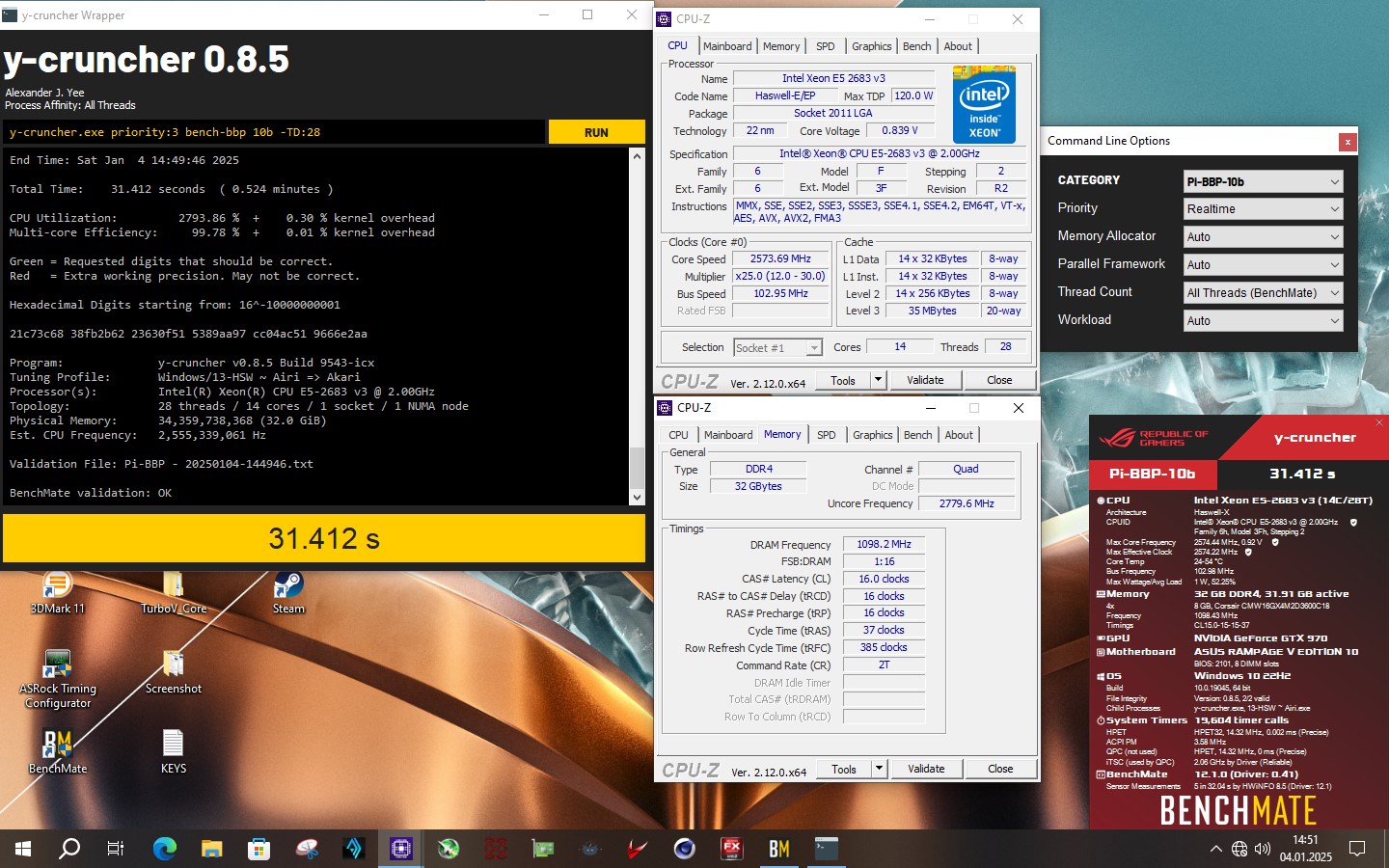The height and width of the screenshot is (868, 1389).
Task: Launch the Steam desktop shortcut
Action: click(288, 591)
